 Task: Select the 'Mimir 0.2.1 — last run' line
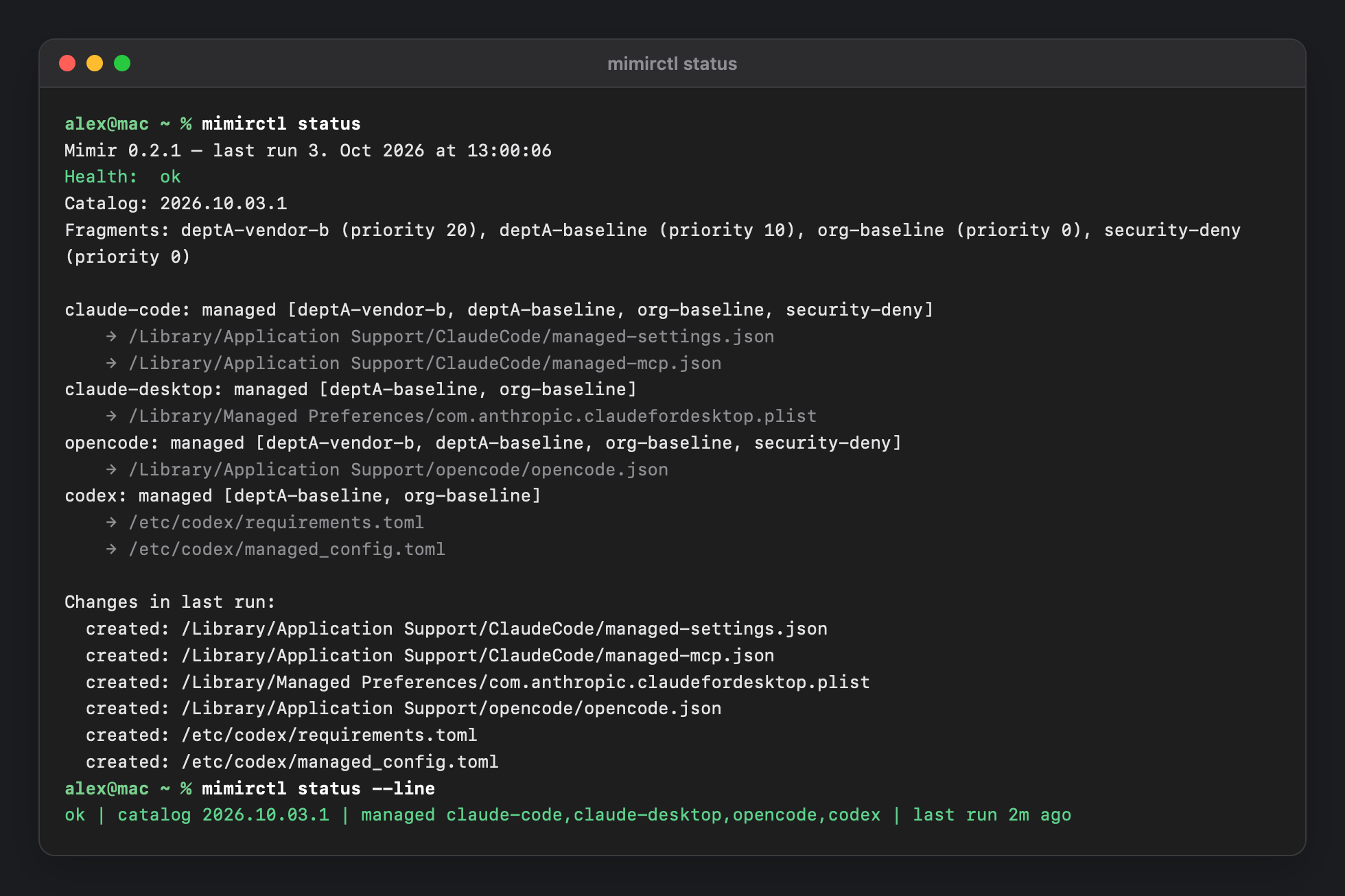308,150
